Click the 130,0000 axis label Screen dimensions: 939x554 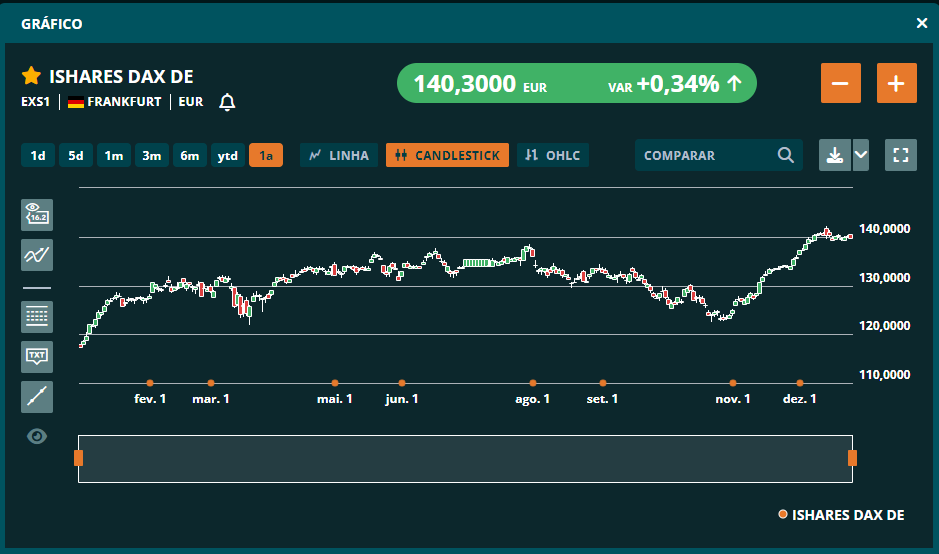(x=885, y=278)
